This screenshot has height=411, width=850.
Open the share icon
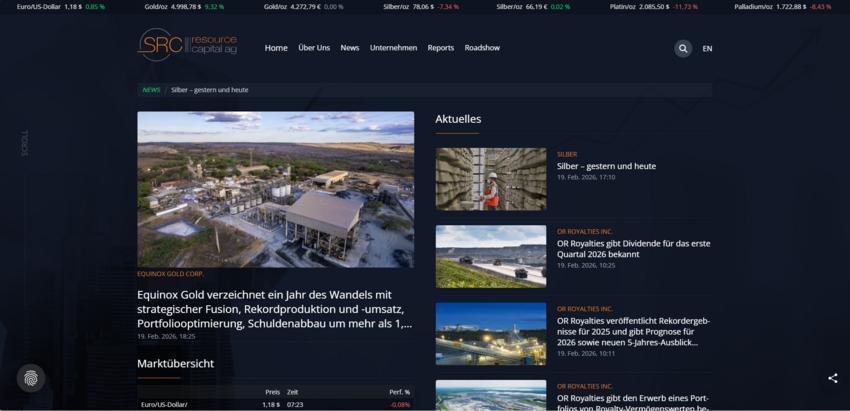[832, 378]
